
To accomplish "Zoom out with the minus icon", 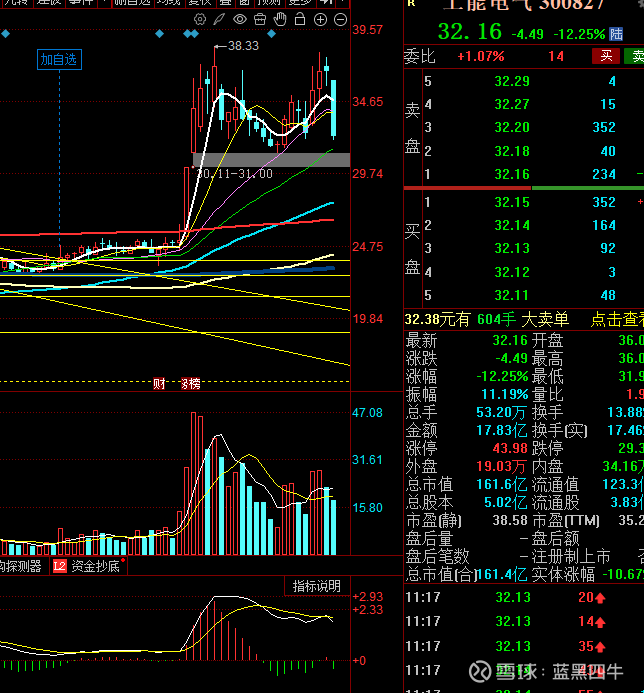I will 340,19.
